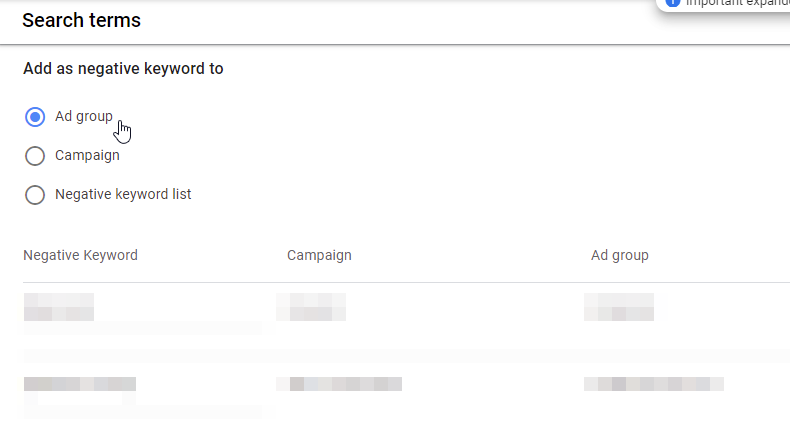Click first row blurred ad group cell
Viewport: 790px width, 426px height.
click(619, 307)
